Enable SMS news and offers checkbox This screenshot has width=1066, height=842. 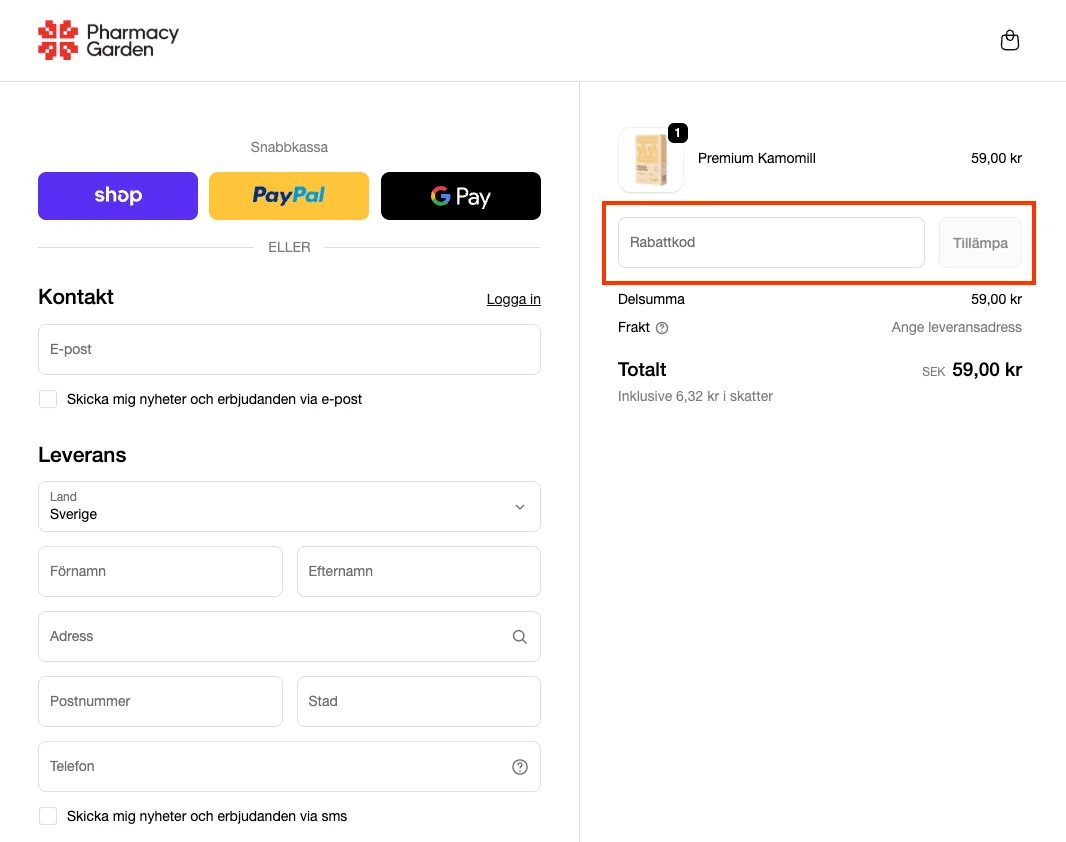point(48,816)
